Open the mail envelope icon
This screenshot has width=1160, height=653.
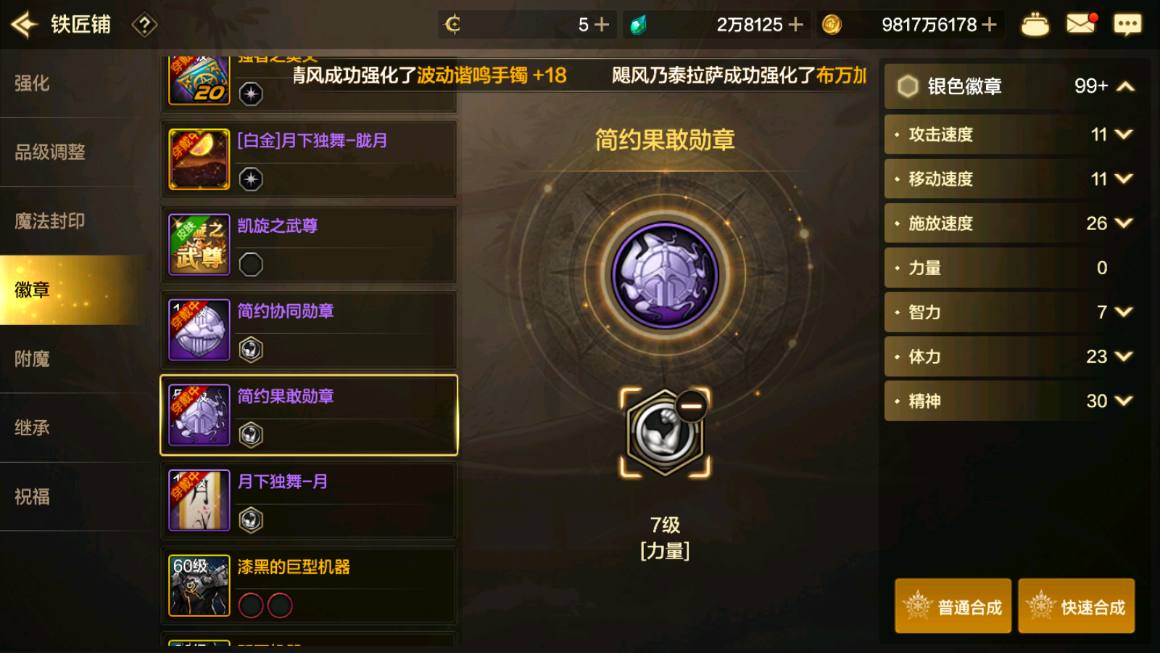[1080, 24]
